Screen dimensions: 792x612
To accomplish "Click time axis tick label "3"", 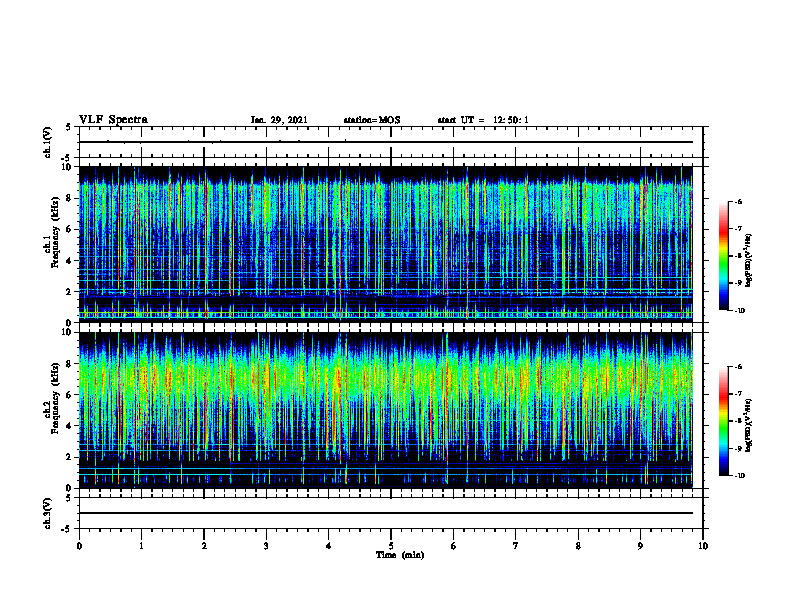I will 266,546.
